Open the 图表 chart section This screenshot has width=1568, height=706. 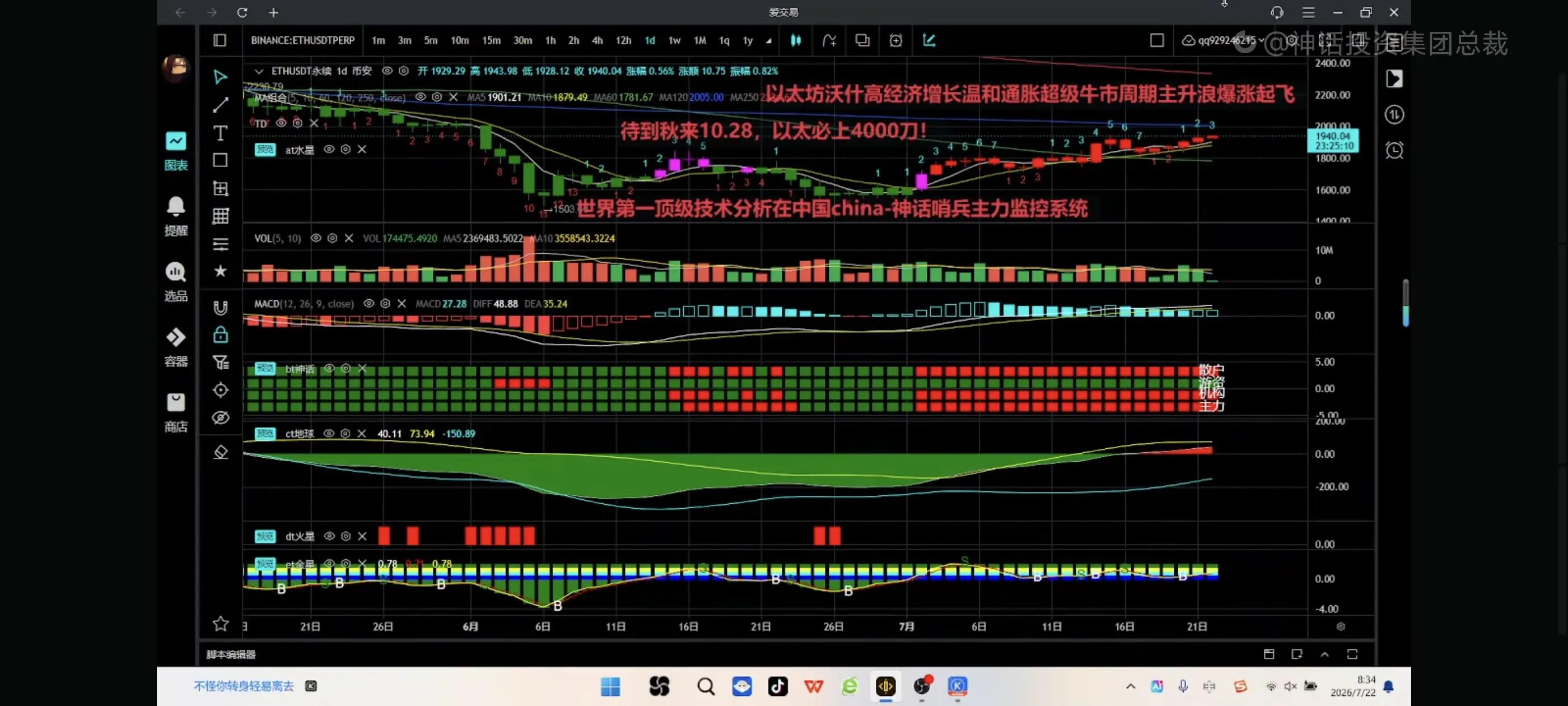coord(176,151)
